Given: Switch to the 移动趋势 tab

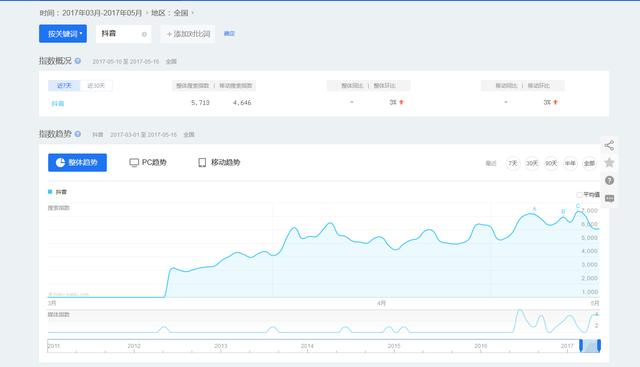Looking at the screenshot, I should pyautogui.click(x=219, y=162).
